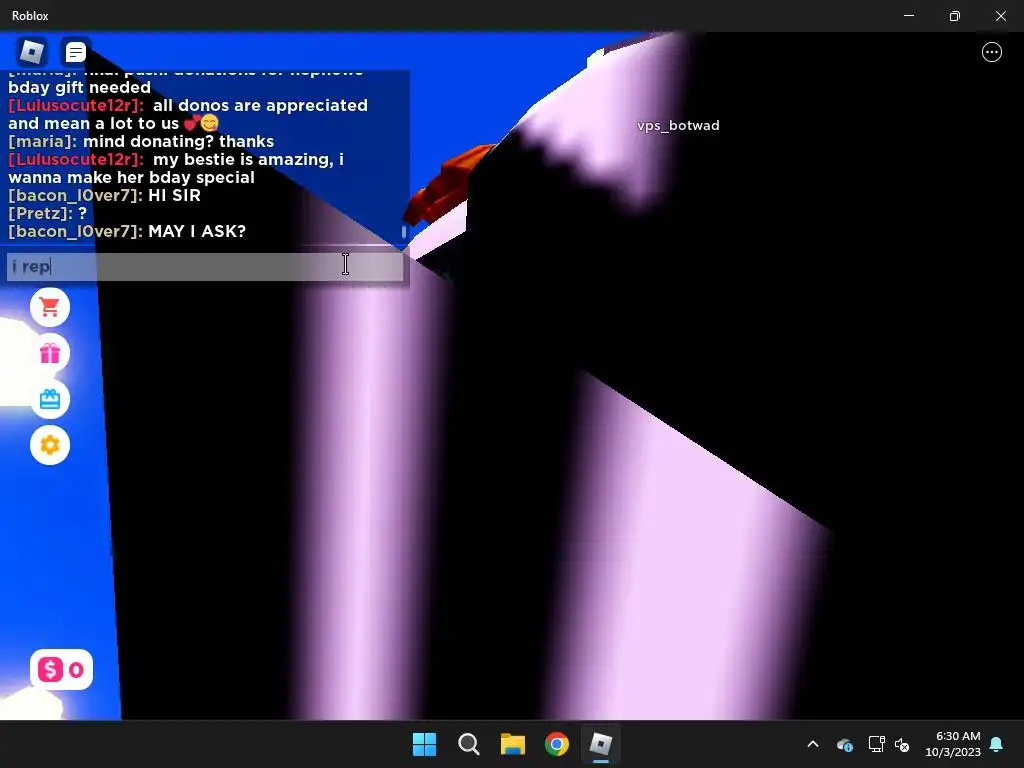Open the orange settings gear
This screenshot has width=1024, height=768.
(x=50, y=445)
